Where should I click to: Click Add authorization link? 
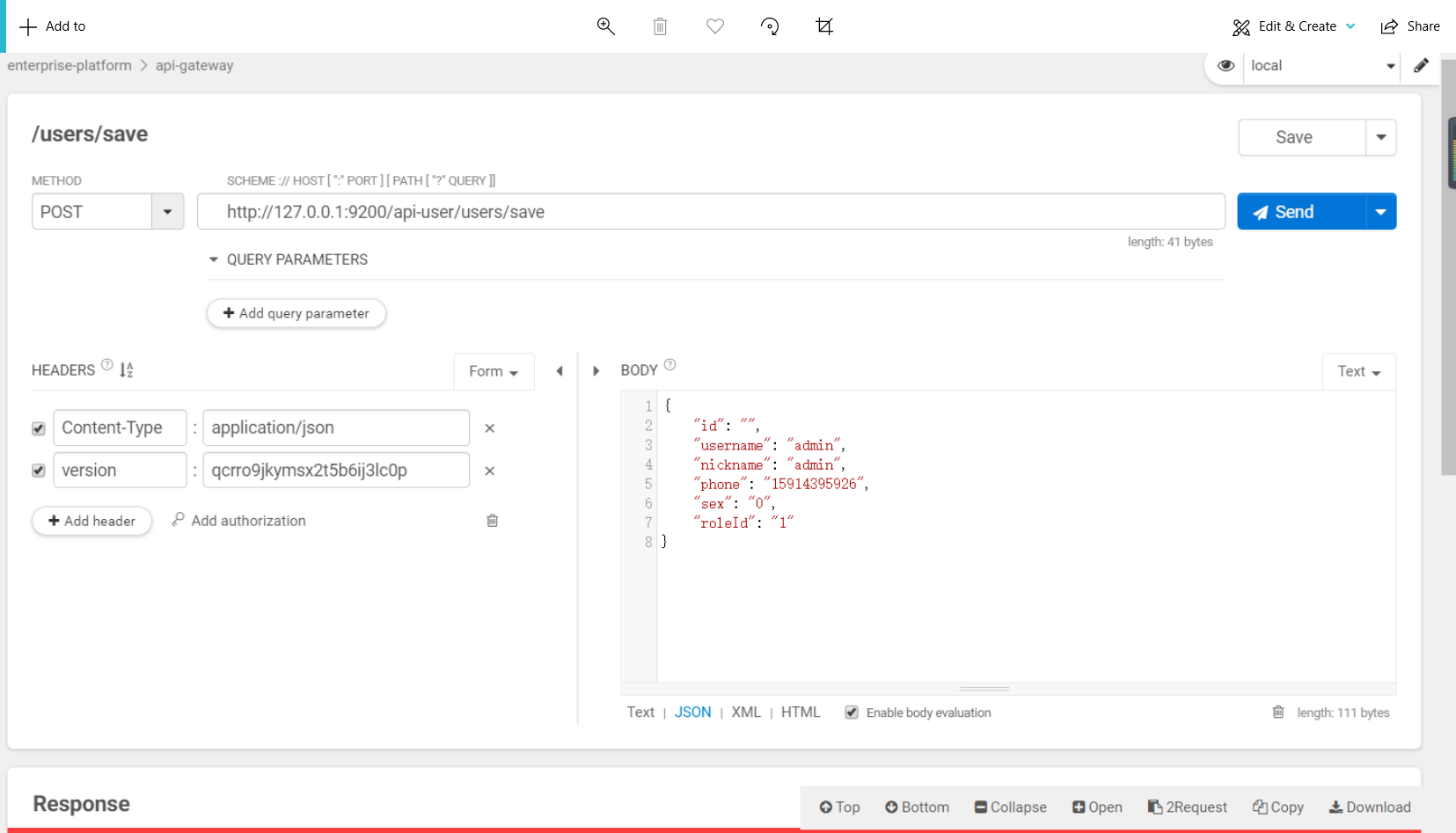click(x=239, y=521)
